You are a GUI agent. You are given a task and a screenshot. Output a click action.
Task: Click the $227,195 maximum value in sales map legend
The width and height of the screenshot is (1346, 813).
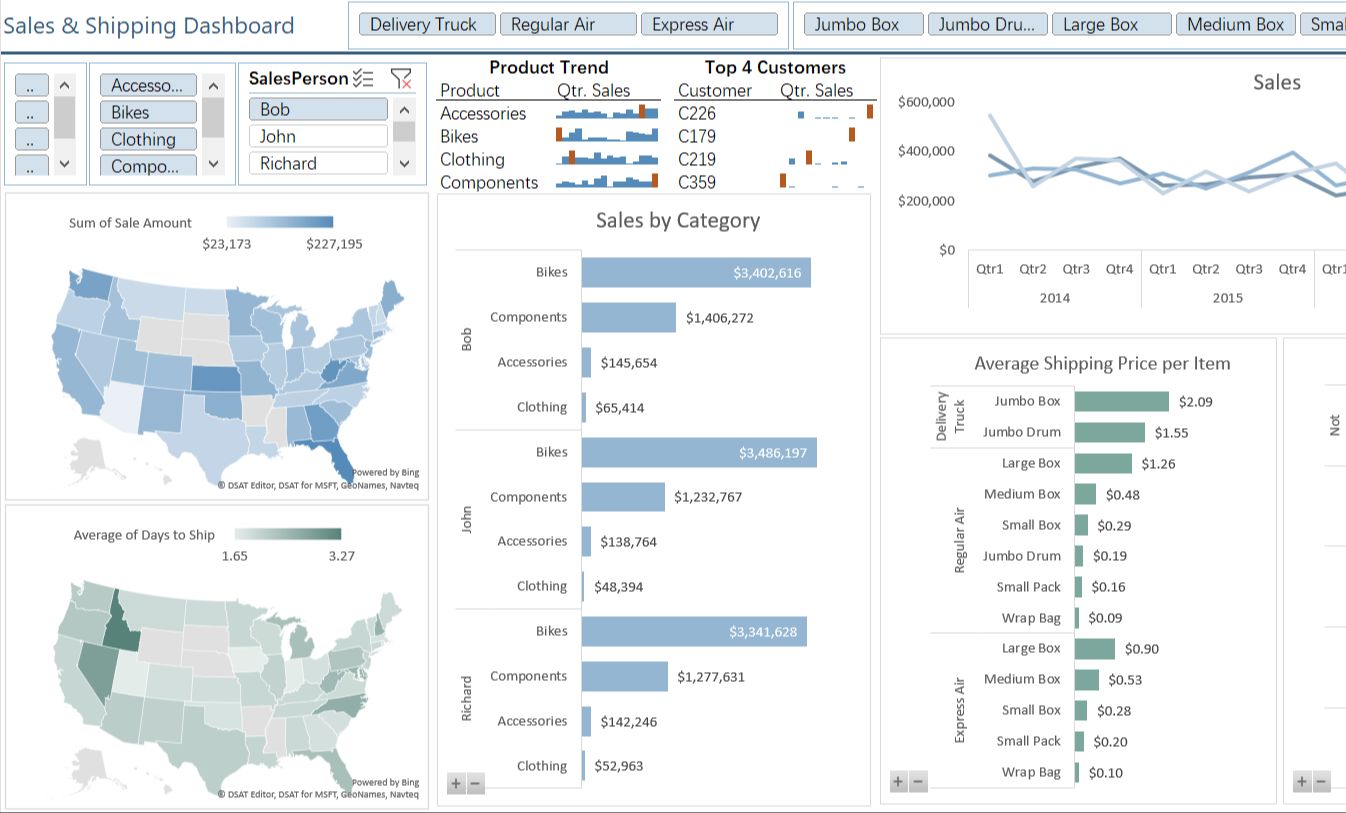[334, 243]
